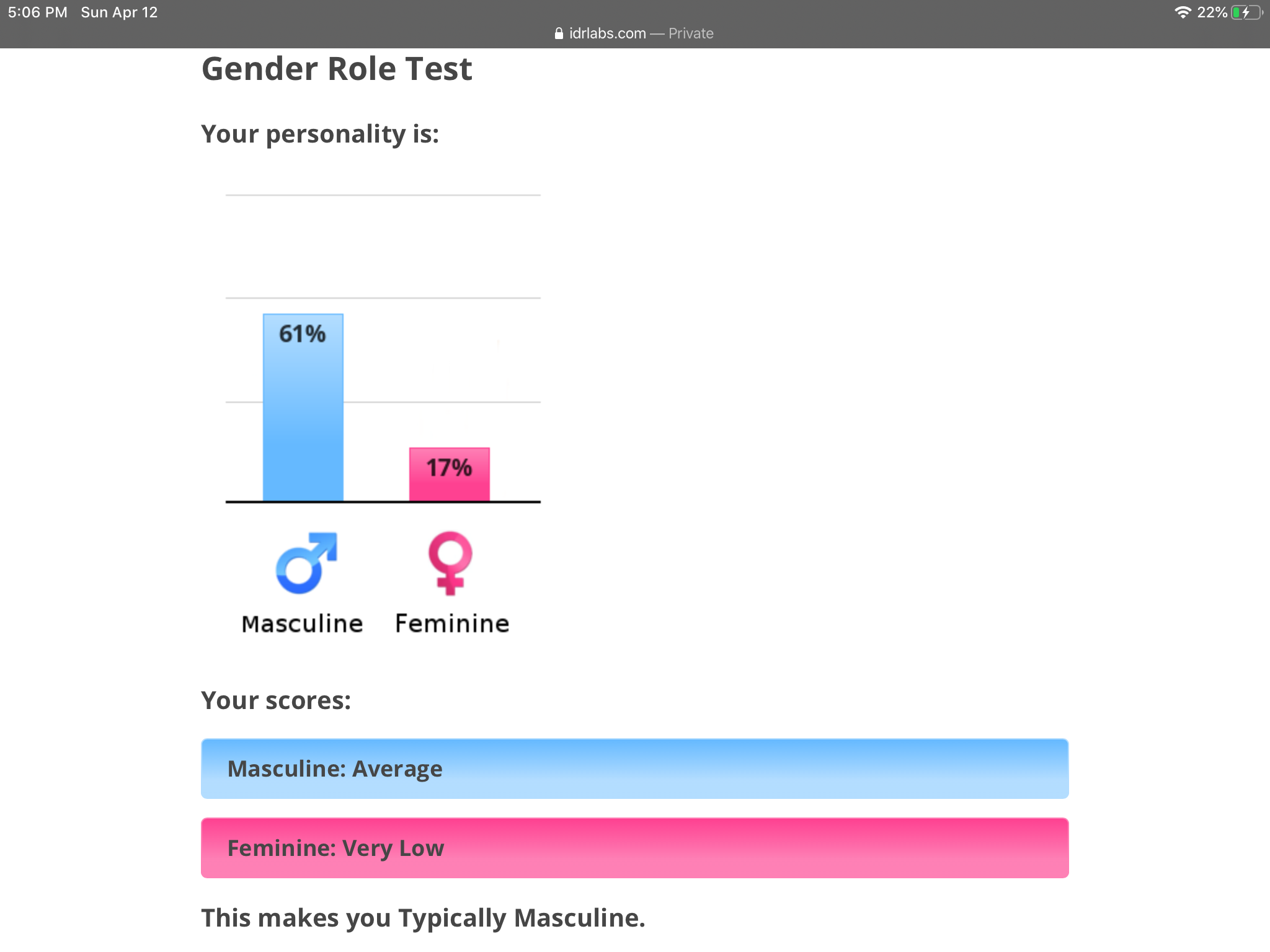The height and width of the screenshot is (952, 1270).
Task: Tap the 22% battery percentage
Action: [1212, 12]
